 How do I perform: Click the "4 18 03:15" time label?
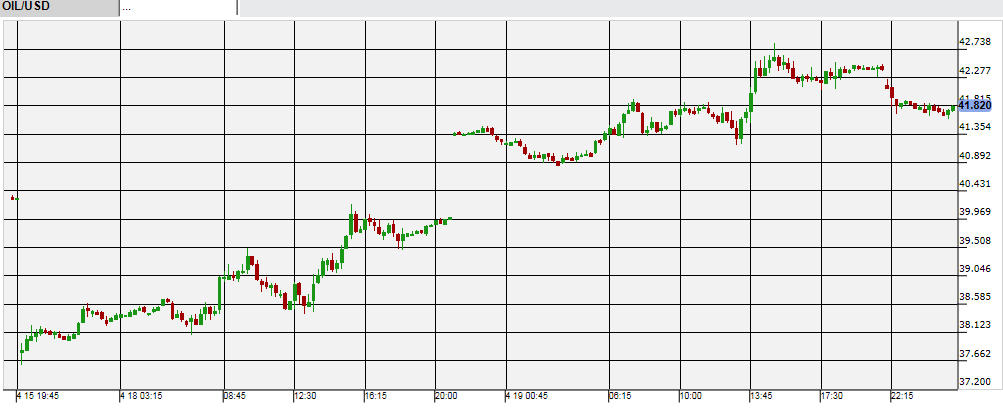pos(142,396)
